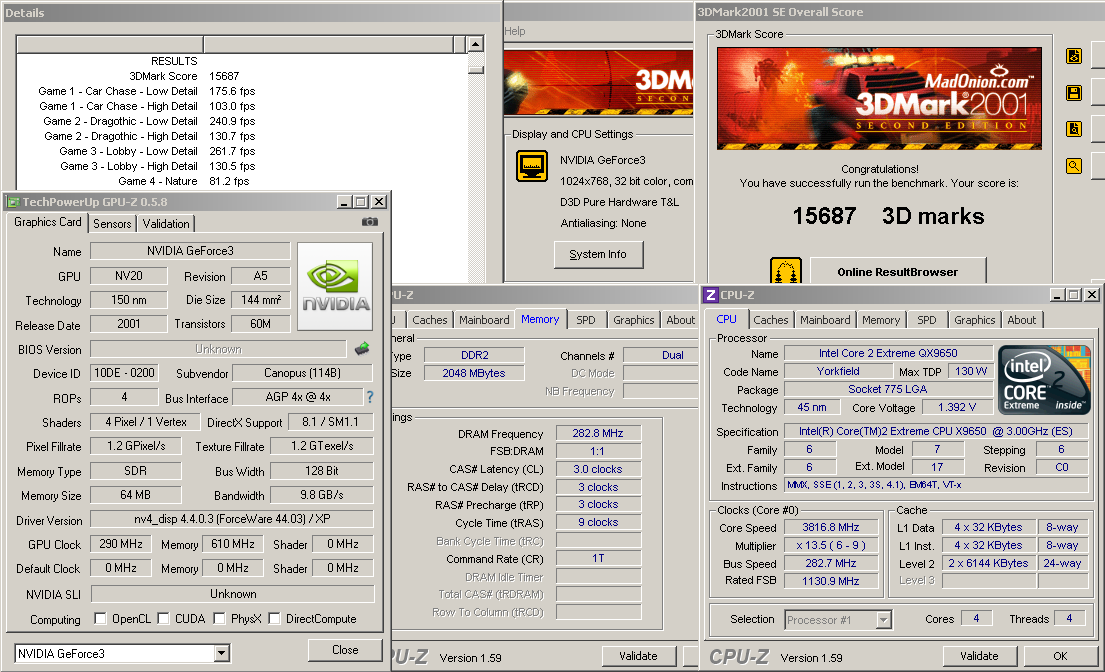
Task: Click the Rated FSB 1130.9 MHz value
Action: tap(831, 581)
